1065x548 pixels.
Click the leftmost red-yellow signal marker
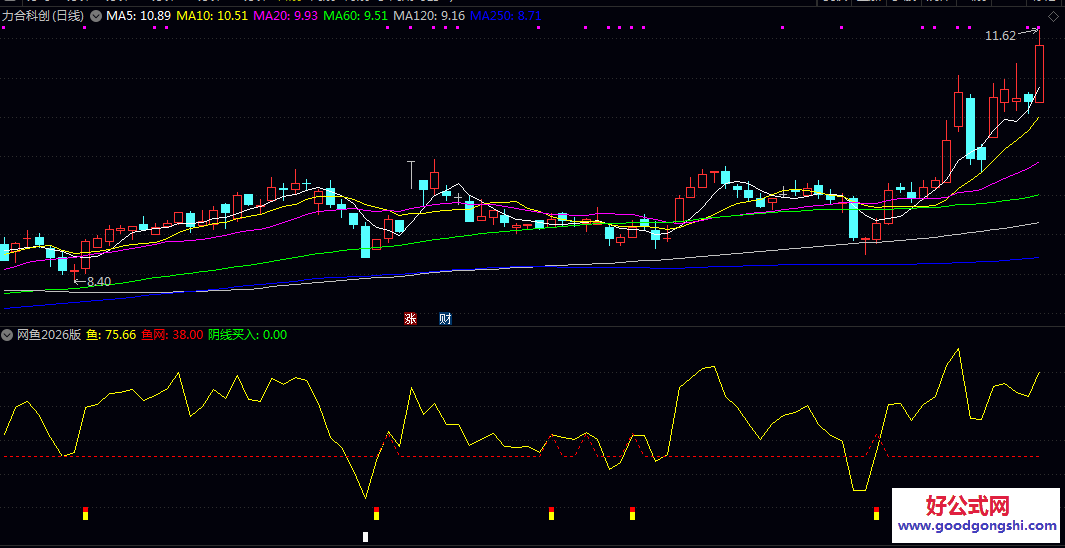[x=85, y=514]
